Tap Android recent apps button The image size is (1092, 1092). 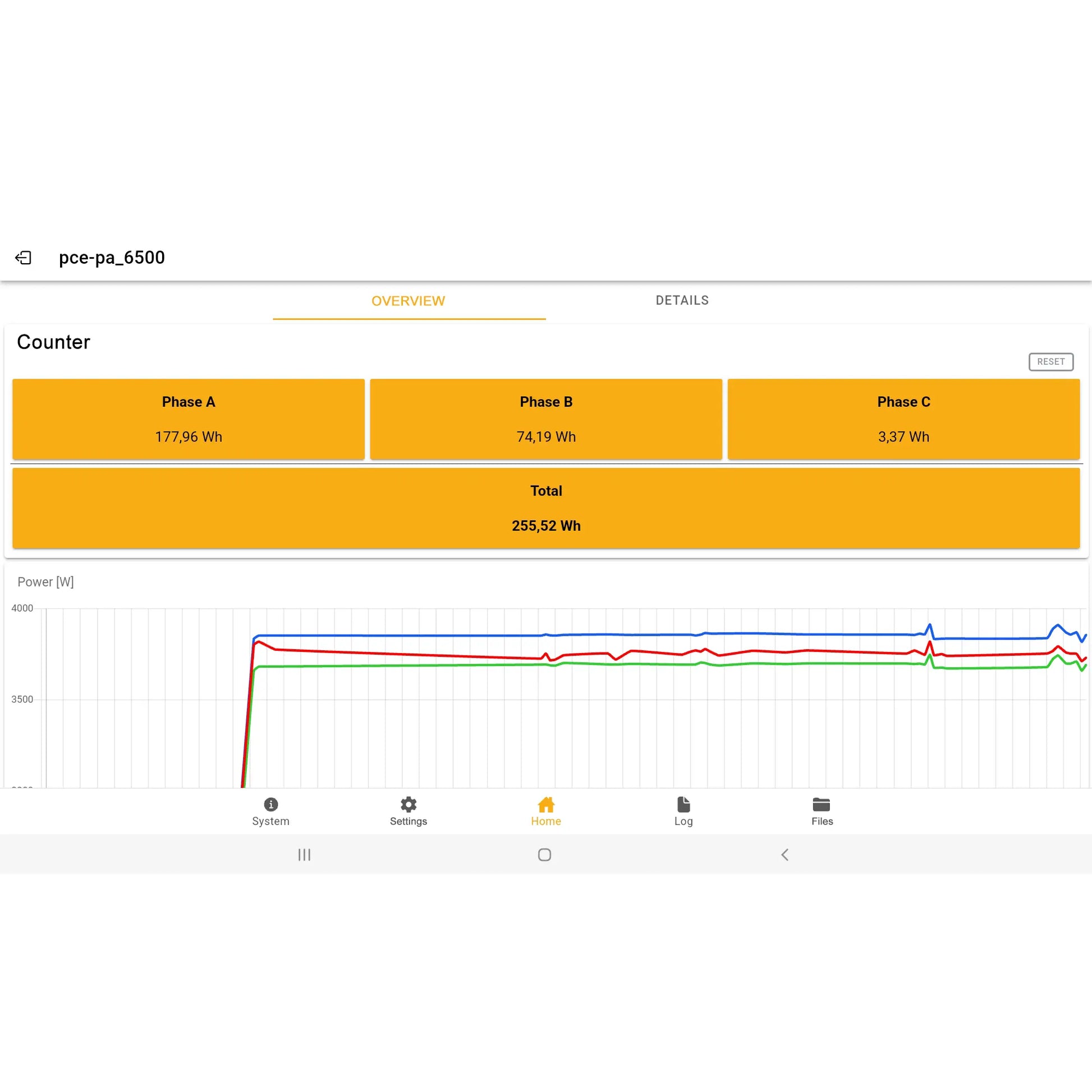coord(304,855)
